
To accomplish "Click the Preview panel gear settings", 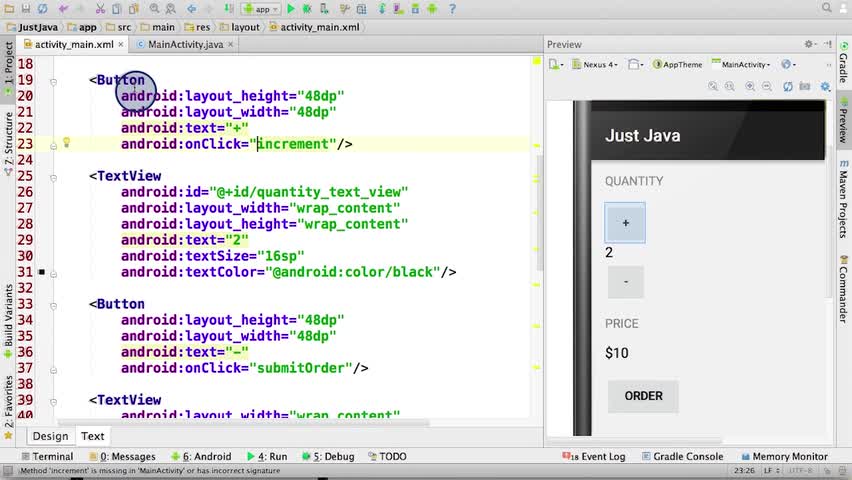I will 809,44.
